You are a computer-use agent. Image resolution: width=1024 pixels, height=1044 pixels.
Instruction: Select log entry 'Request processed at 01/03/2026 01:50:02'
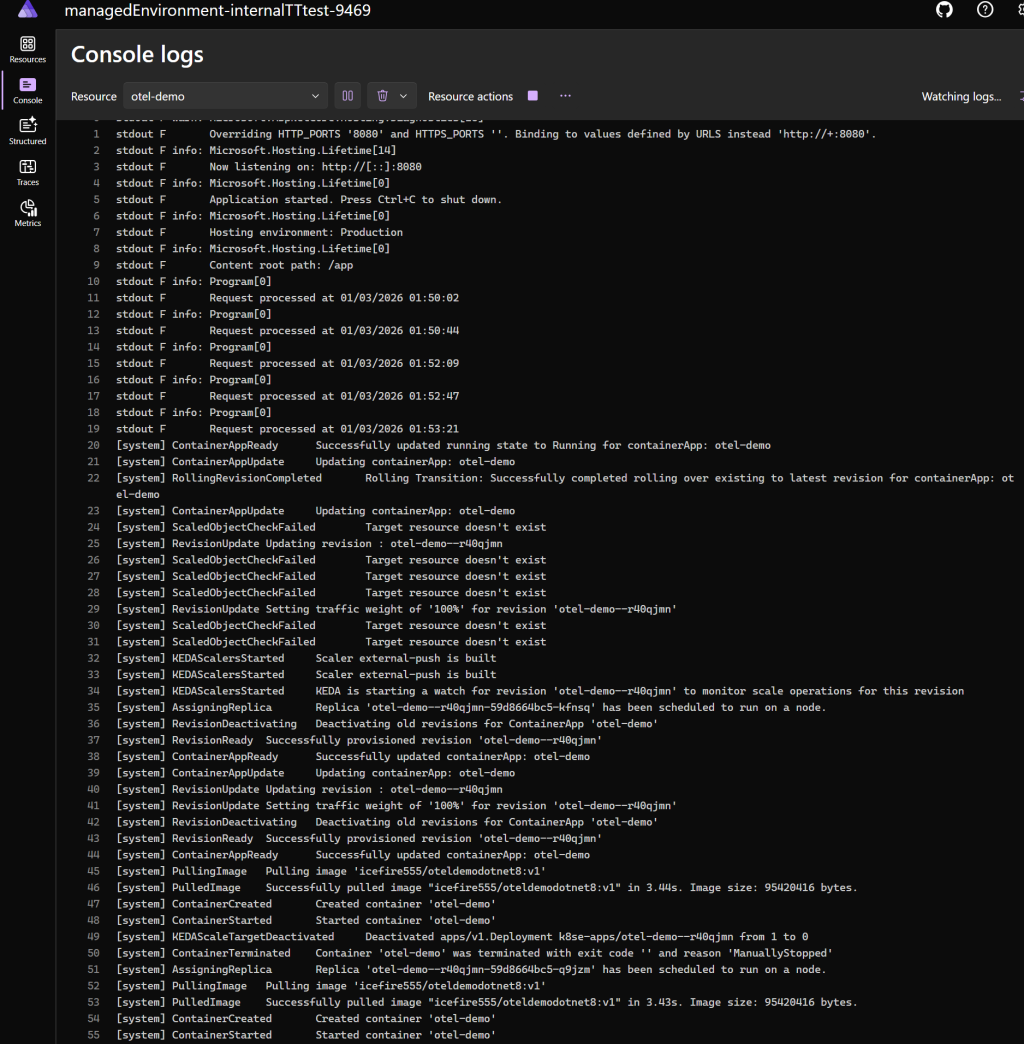[x=287, y=298]
